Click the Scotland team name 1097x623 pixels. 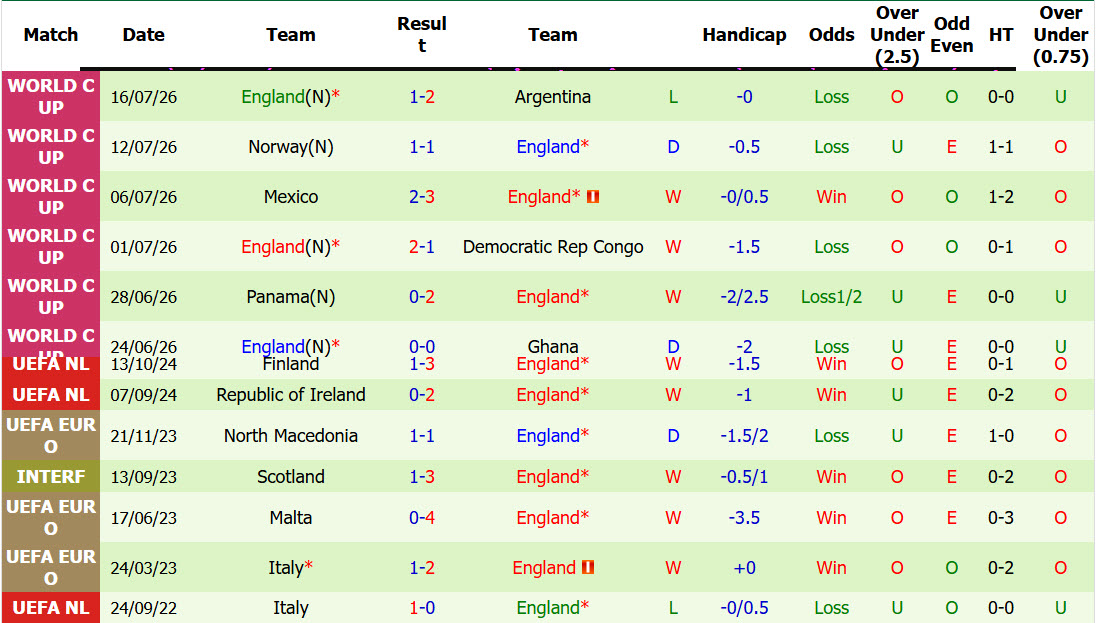click(x=291, y=477)
